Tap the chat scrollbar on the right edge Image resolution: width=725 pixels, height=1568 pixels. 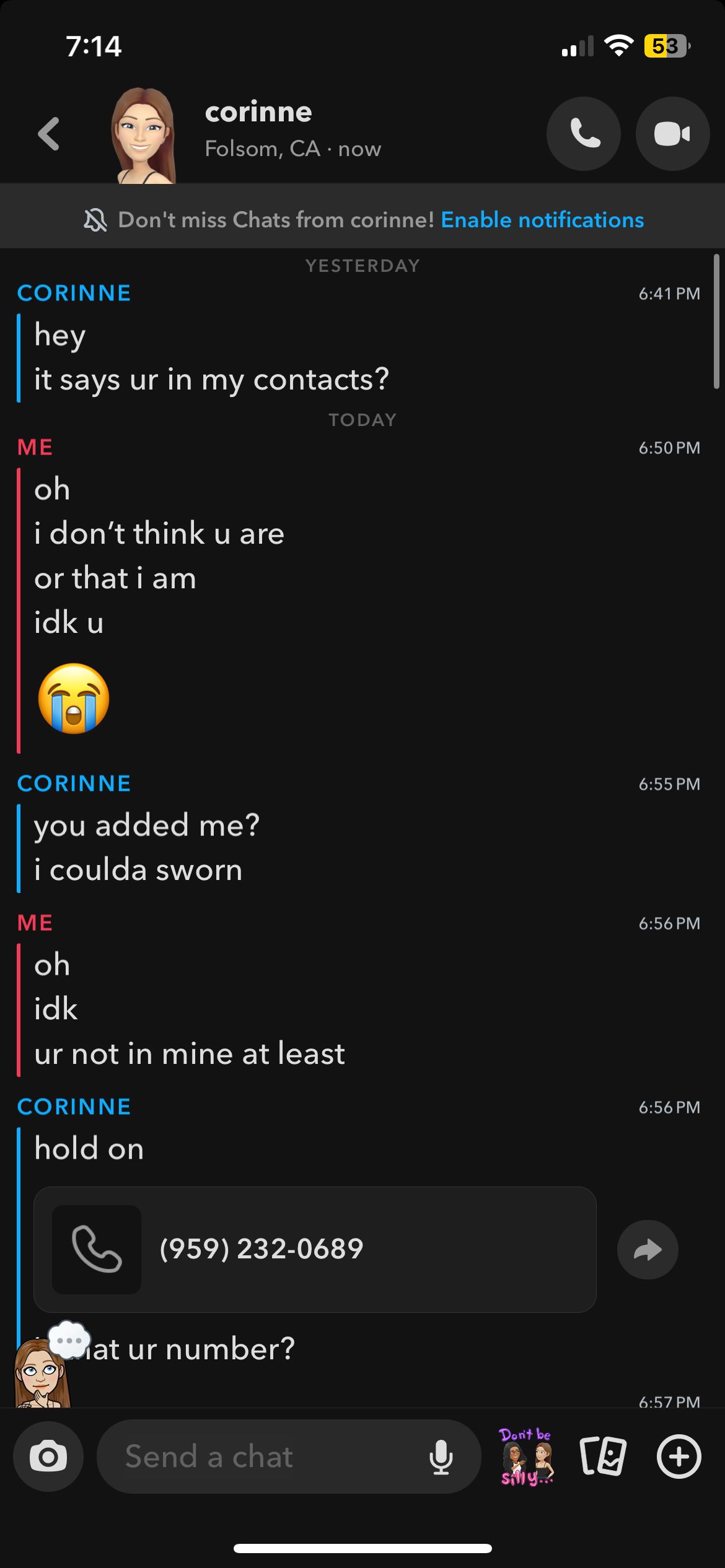click(716, 322)
